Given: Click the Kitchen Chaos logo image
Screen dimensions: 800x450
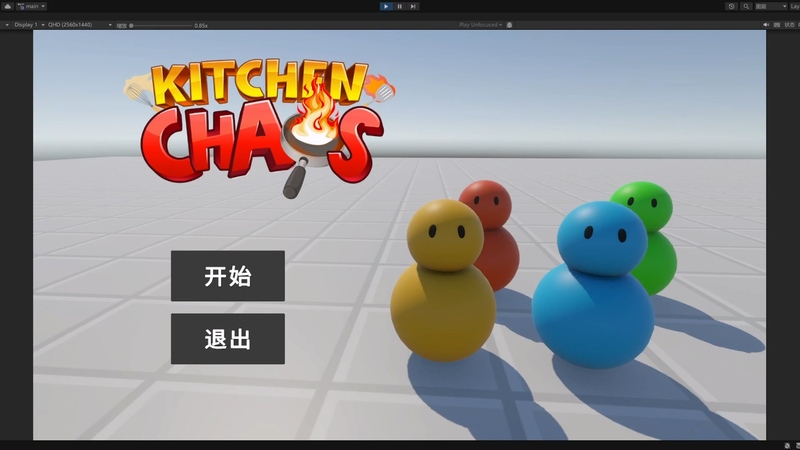Looking at the screenshot, I should point(260,128).
